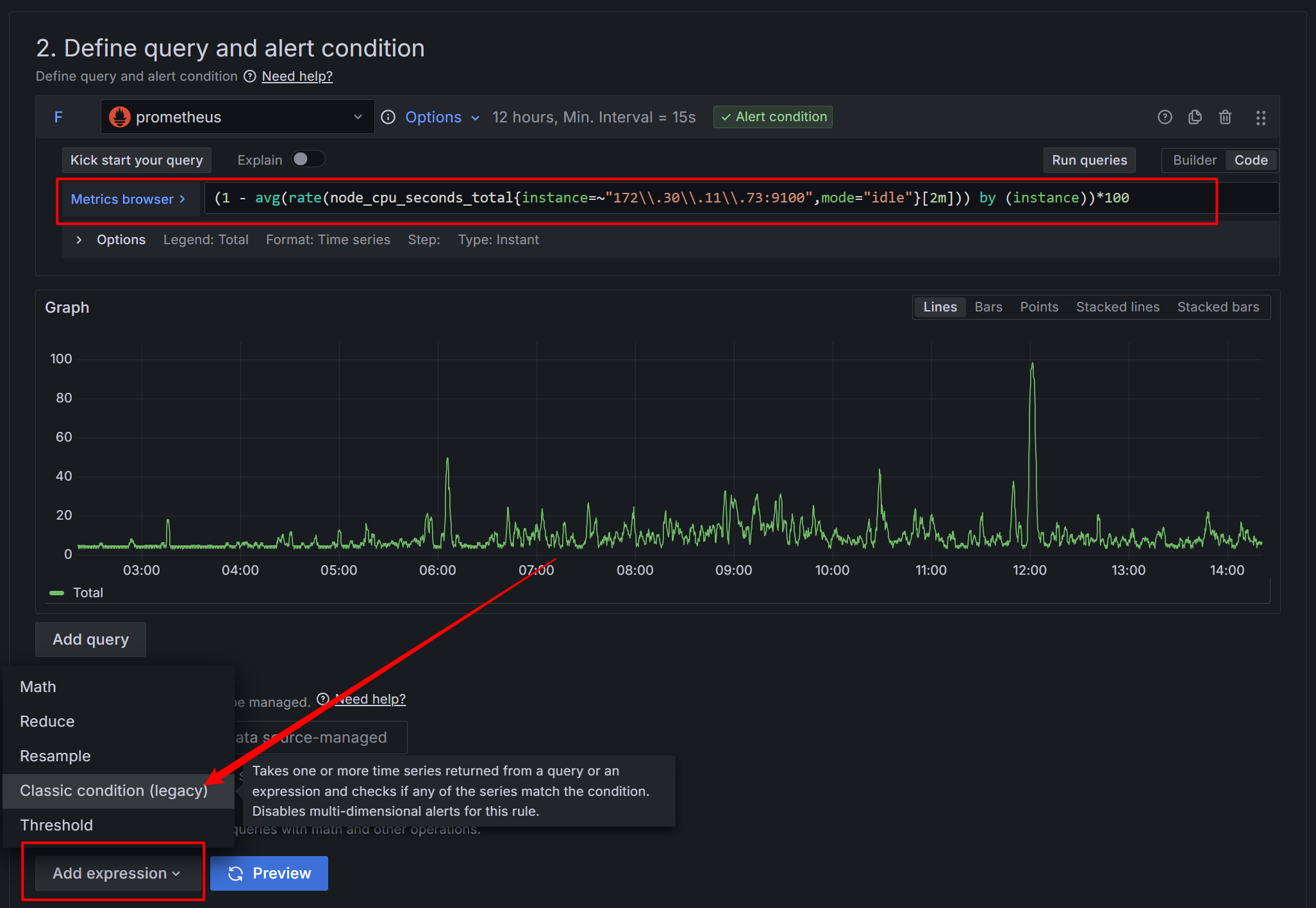The height and width of the screenshot is (908, 1316).
Task: Switch query editor to Builder mode
Action: 1194,160
